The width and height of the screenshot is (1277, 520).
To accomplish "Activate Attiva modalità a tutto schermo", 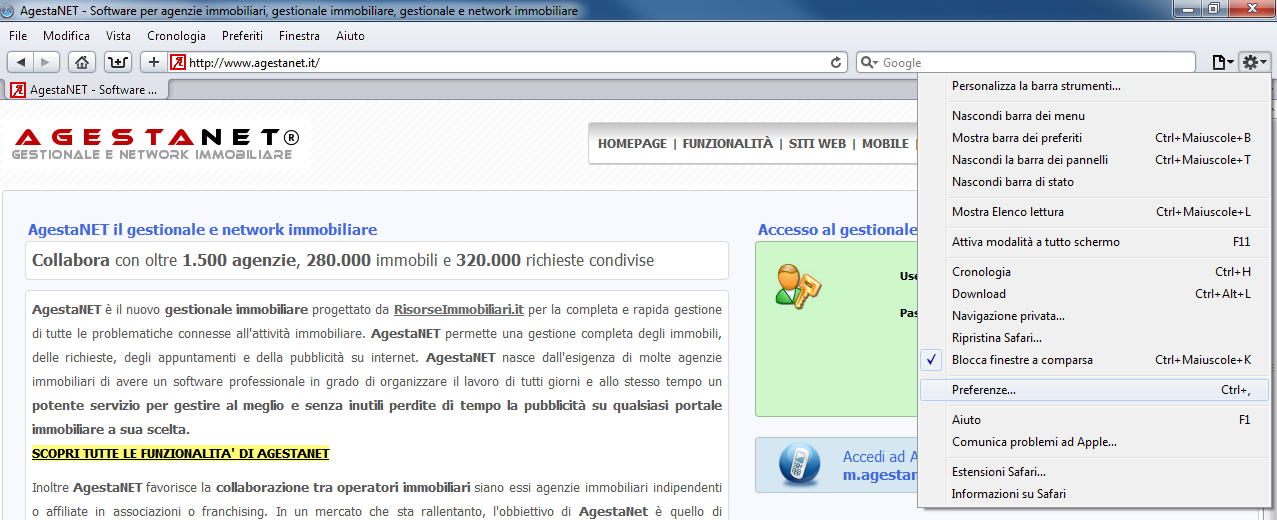I will point(1094,242).
